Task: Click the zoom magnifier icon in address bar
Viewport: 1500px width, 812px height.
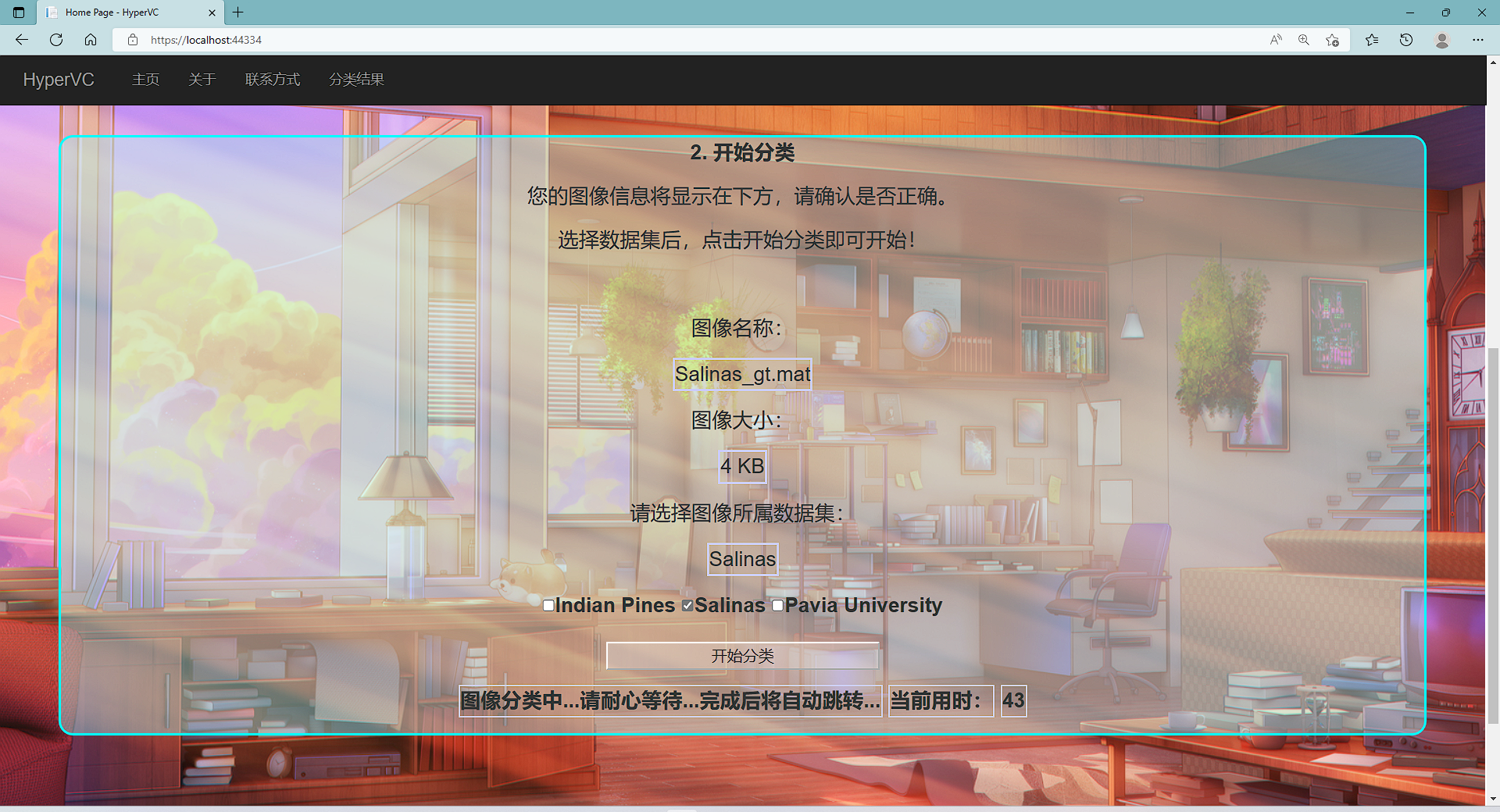Action: [x=1304, y=40]
